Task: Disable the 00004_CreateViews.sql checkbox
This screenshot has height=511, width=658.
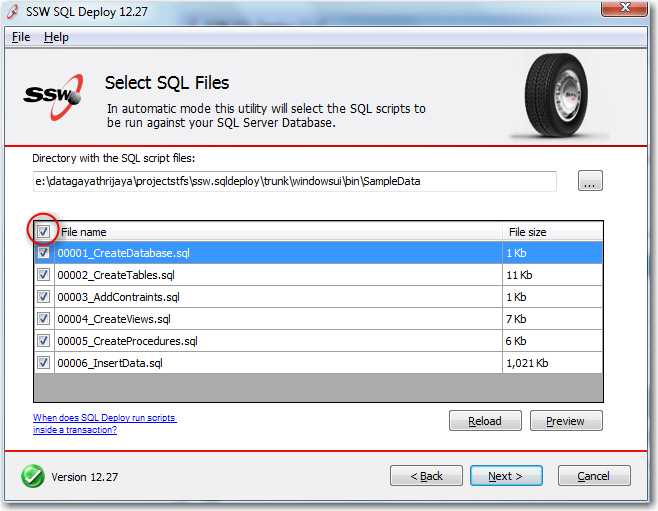Action: [x=43, y=319]
